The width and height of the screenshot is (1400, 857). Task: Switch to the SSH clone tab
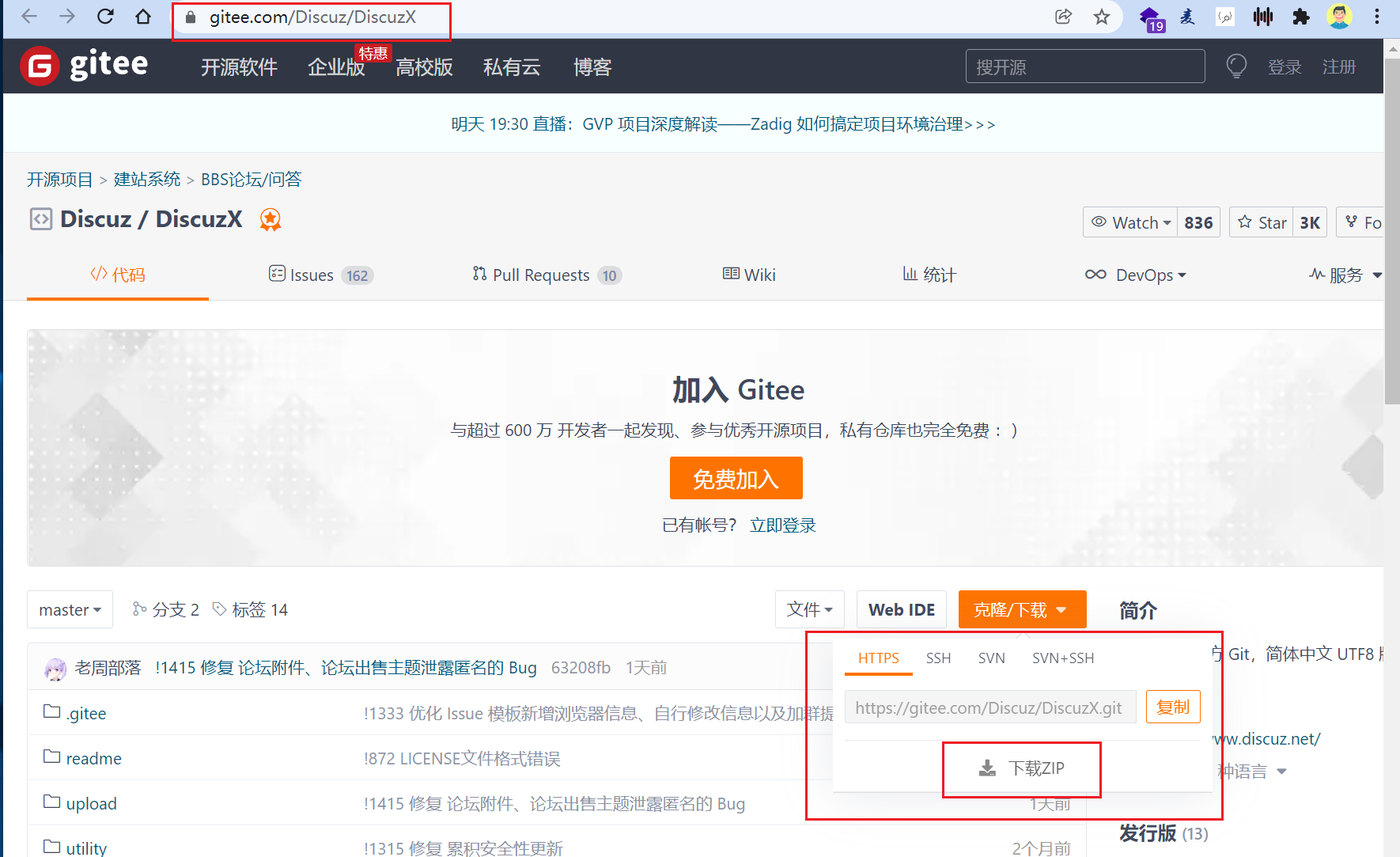pos(938,658)
